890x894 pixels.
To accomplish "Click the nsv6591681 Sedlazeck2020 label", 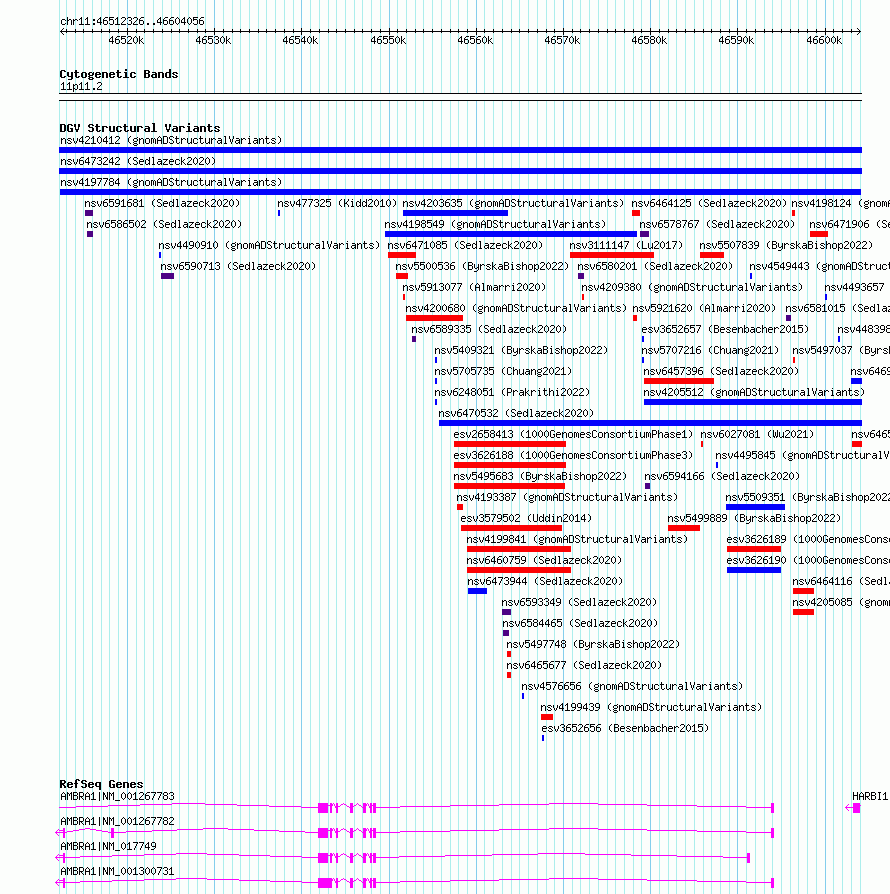I will [162, 204].
